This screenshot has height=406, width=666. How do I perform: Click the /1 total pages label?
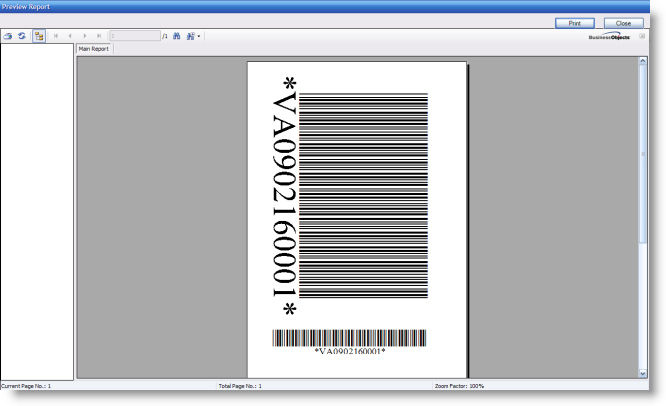click(x=164, y=37)
